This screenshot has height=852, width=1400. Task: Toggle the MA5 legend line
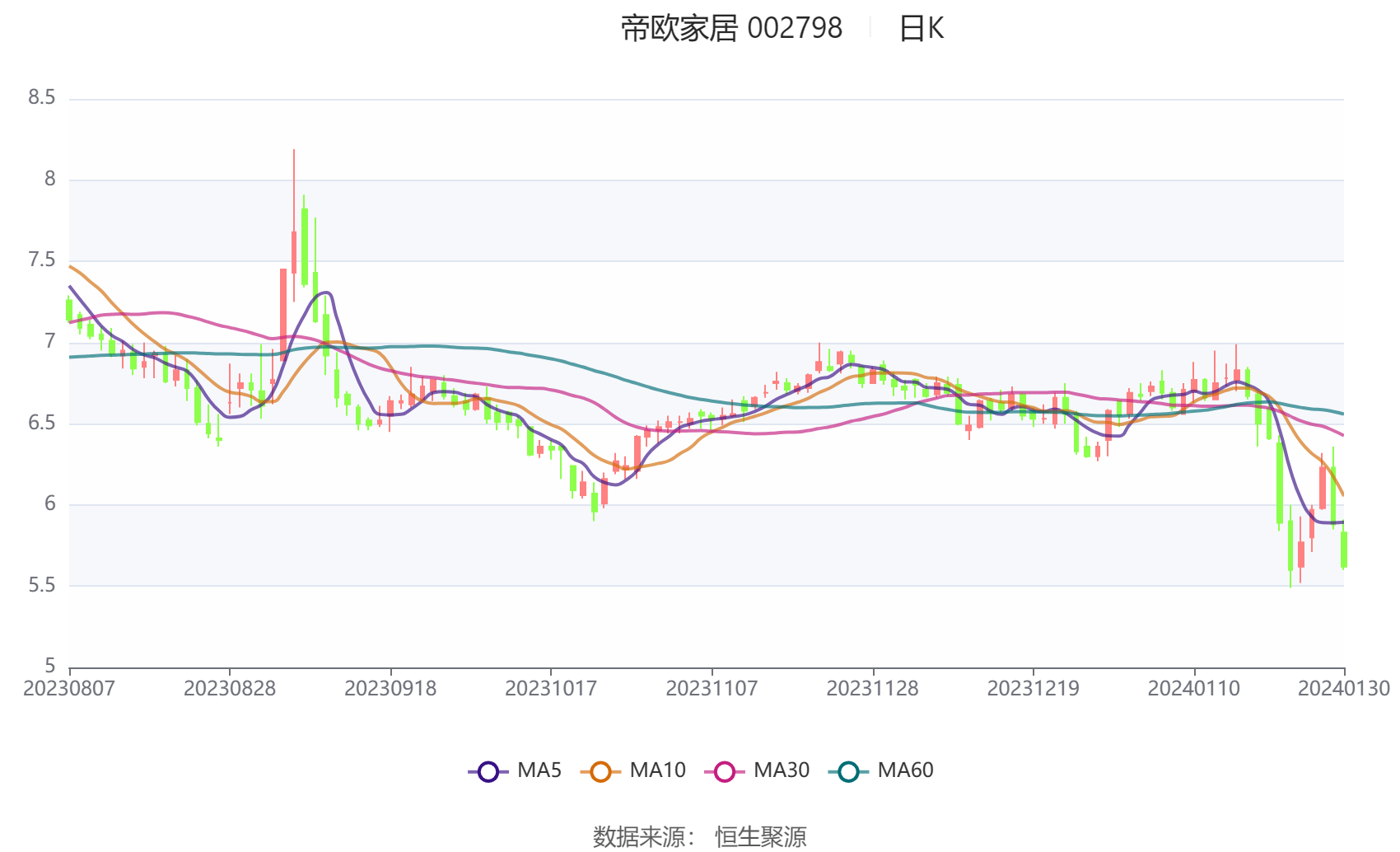tap(515, 771)
